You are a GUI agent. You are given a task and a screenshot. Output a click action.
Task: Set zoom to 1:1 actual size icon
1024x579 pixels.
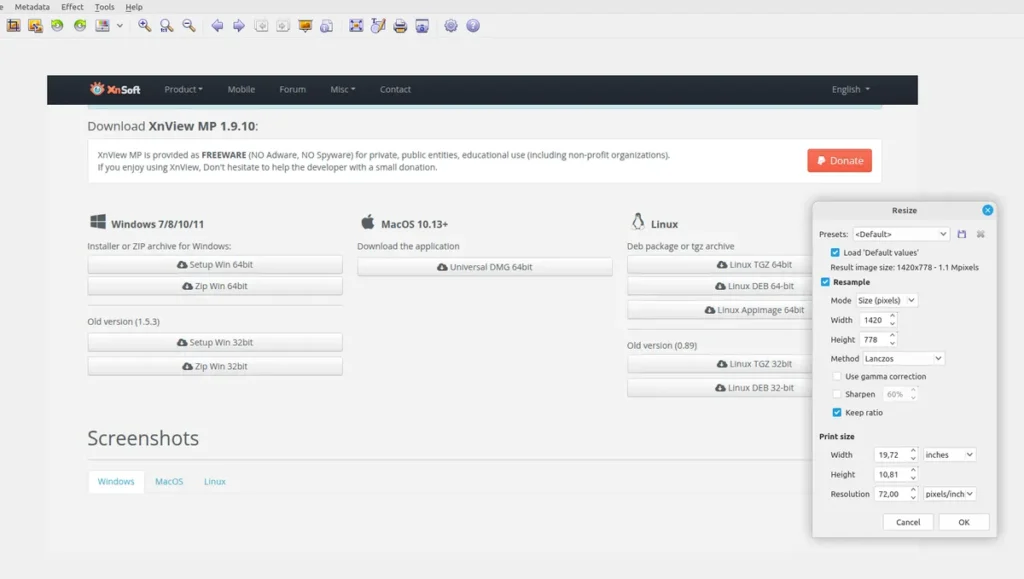(167, 25)
